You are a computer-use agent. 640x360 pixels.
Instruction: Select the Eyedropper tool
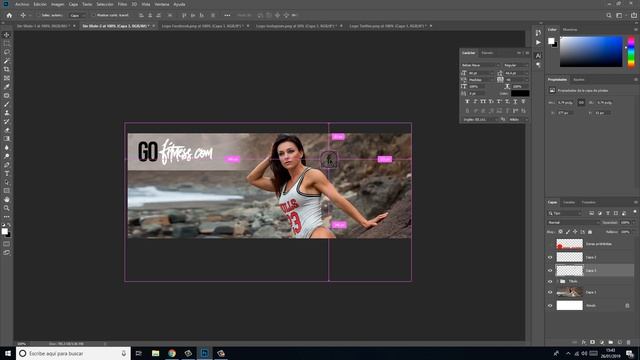7,87
